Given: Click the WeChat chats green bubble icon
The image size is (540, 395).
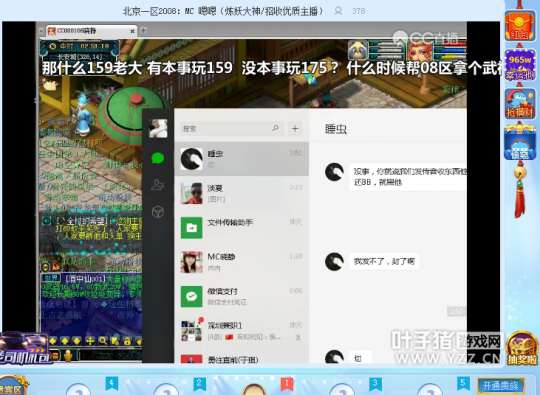Looking at the screenshot, I should click(x=158, y=158).
